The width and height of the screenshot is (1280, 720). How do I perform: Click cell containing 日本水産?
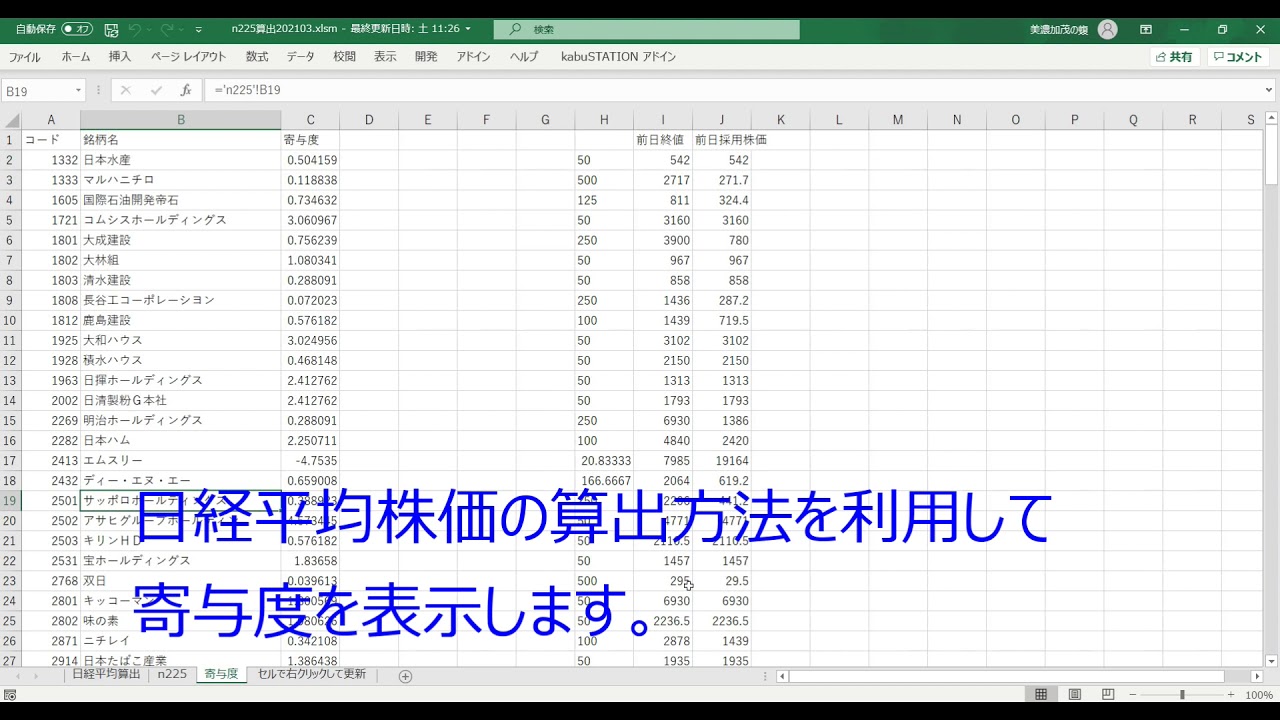pos(180,160)
